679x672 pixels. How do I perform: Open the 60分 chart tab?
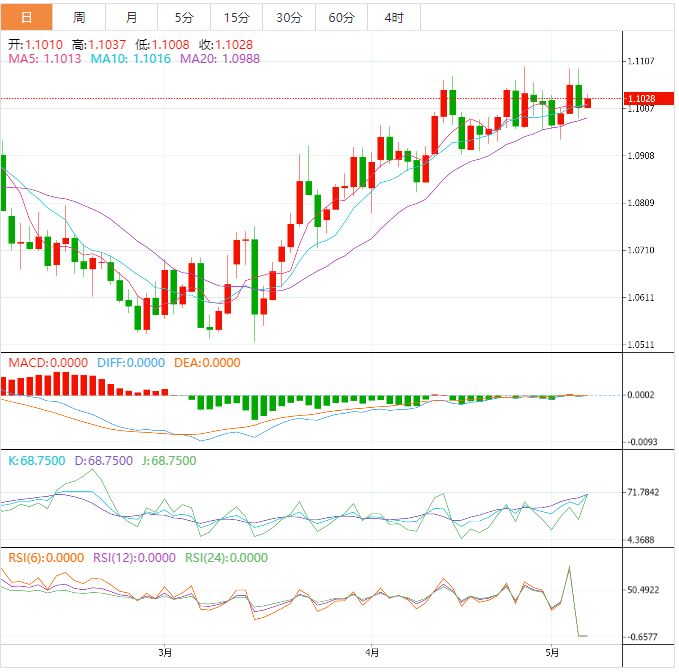[341, 17]
